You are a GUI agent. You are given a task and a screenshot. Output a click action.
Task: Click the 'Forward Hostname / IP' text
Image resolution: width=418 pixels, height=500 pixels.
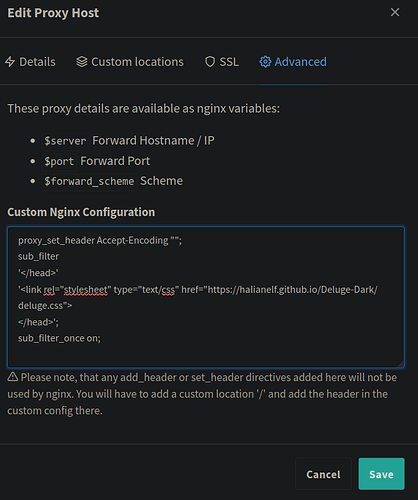click(x=153, y=141)
